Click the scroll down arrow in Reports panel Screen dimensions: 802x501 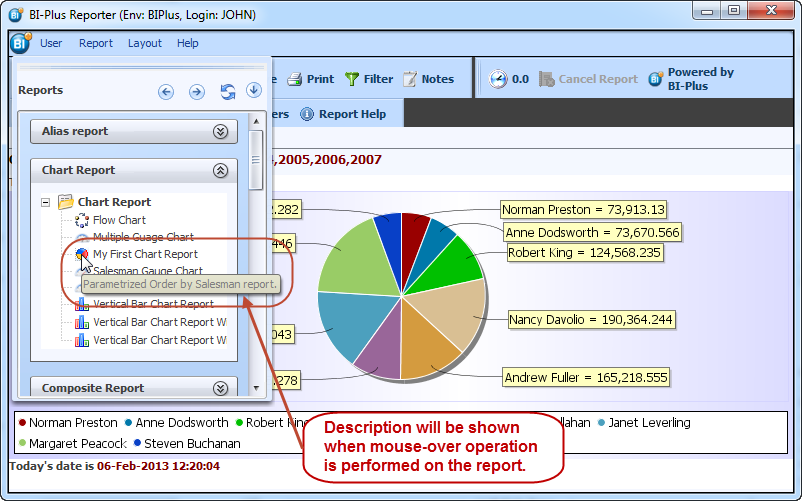pyautogui.click(x=256, y=387)
